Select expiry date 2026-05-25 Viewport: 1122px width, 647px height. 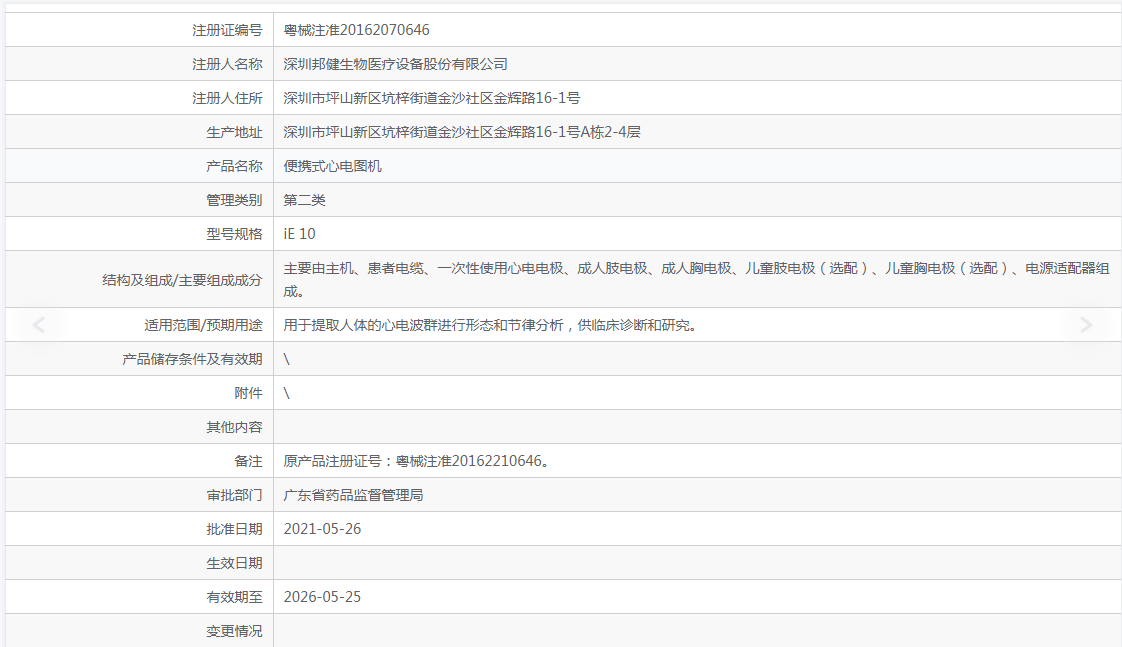[322, 597]
